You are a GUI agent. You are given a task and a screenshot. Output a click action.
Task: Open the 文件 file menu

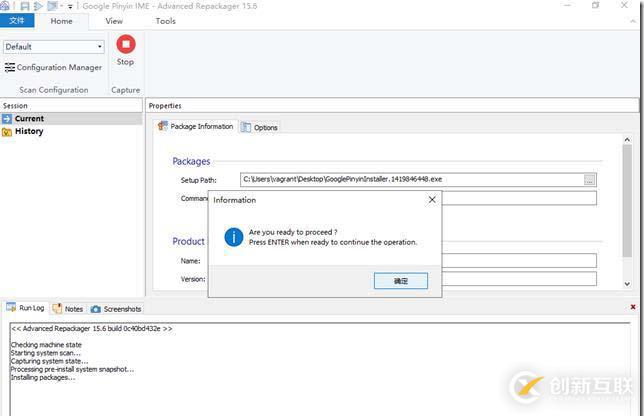tap(17, 21)
